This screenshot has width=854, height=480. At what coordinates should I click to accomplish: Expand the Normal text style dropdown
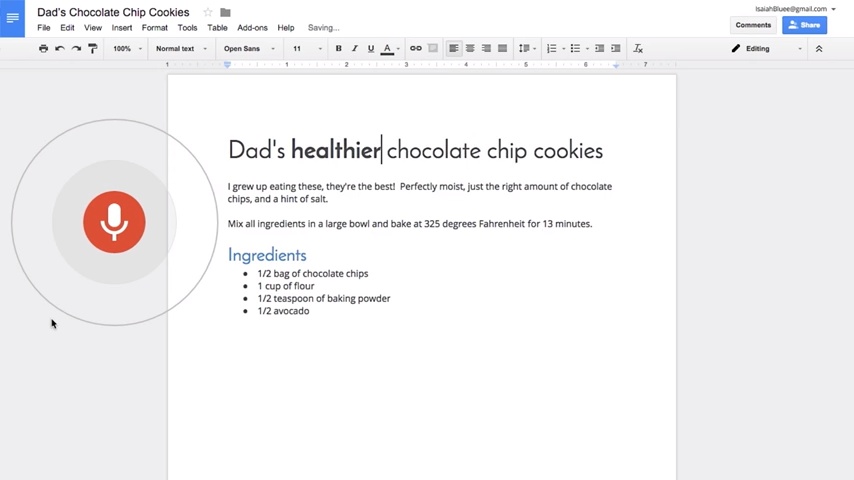pyautogui.click(x=180, y=48)
